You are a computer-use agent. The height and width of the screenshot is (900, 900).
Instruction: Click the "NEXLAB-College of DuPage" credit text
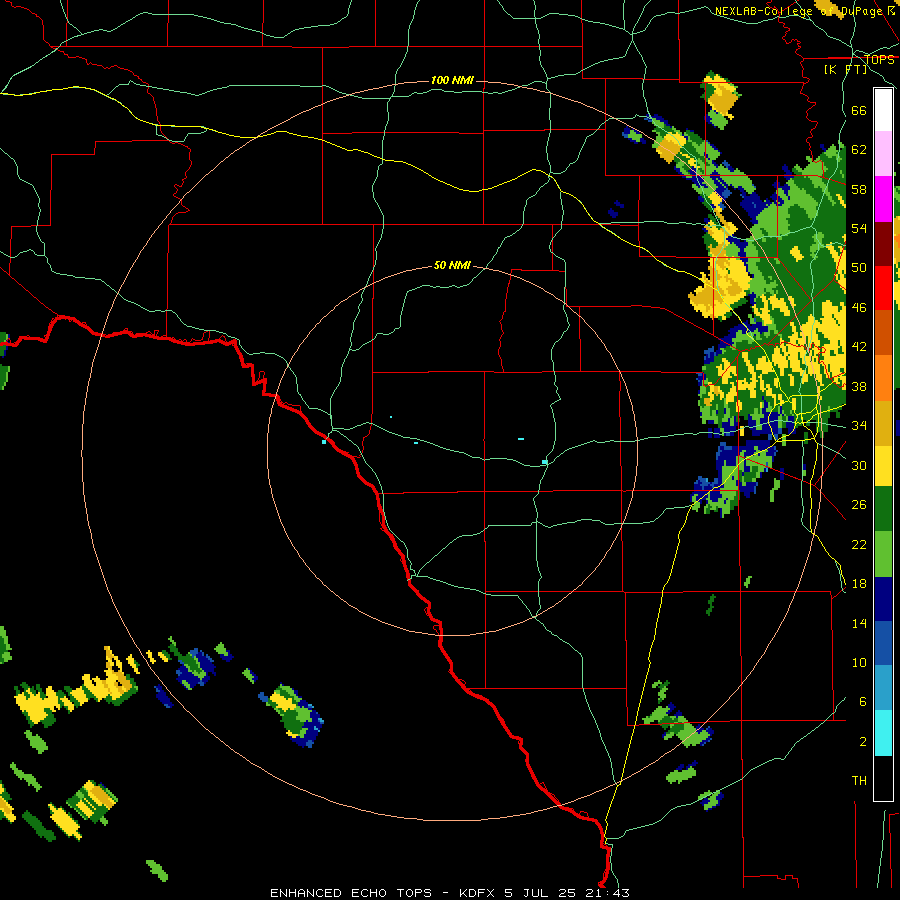click(798, 11)
